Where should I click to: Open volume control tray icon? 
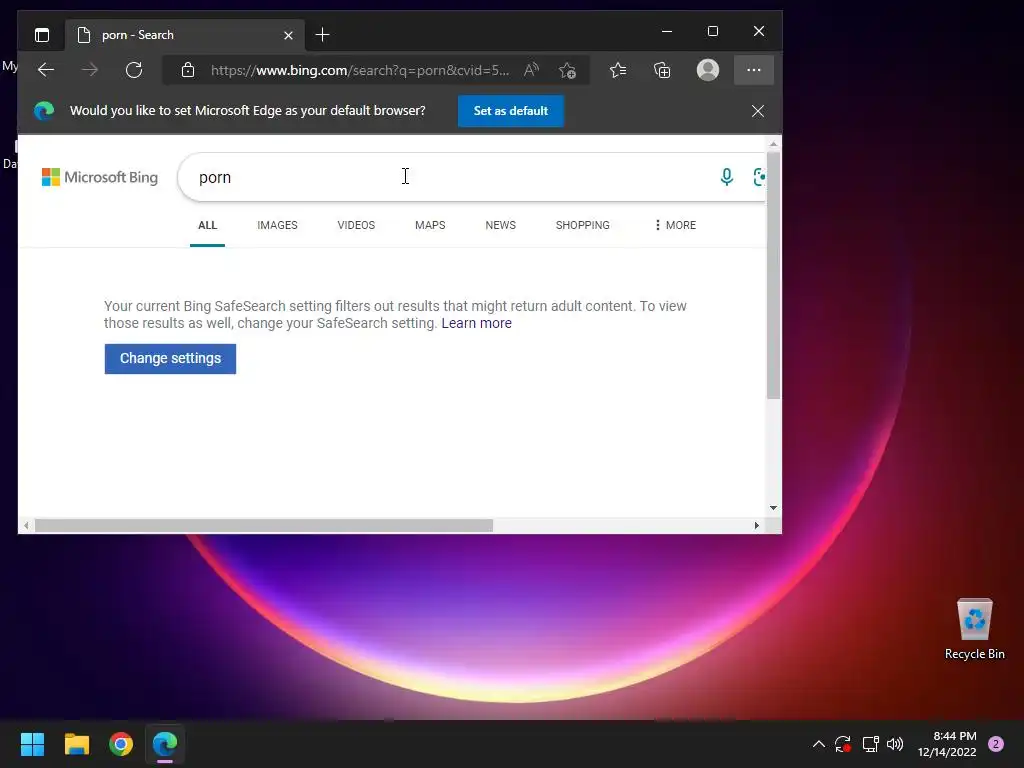coord(895,744)
